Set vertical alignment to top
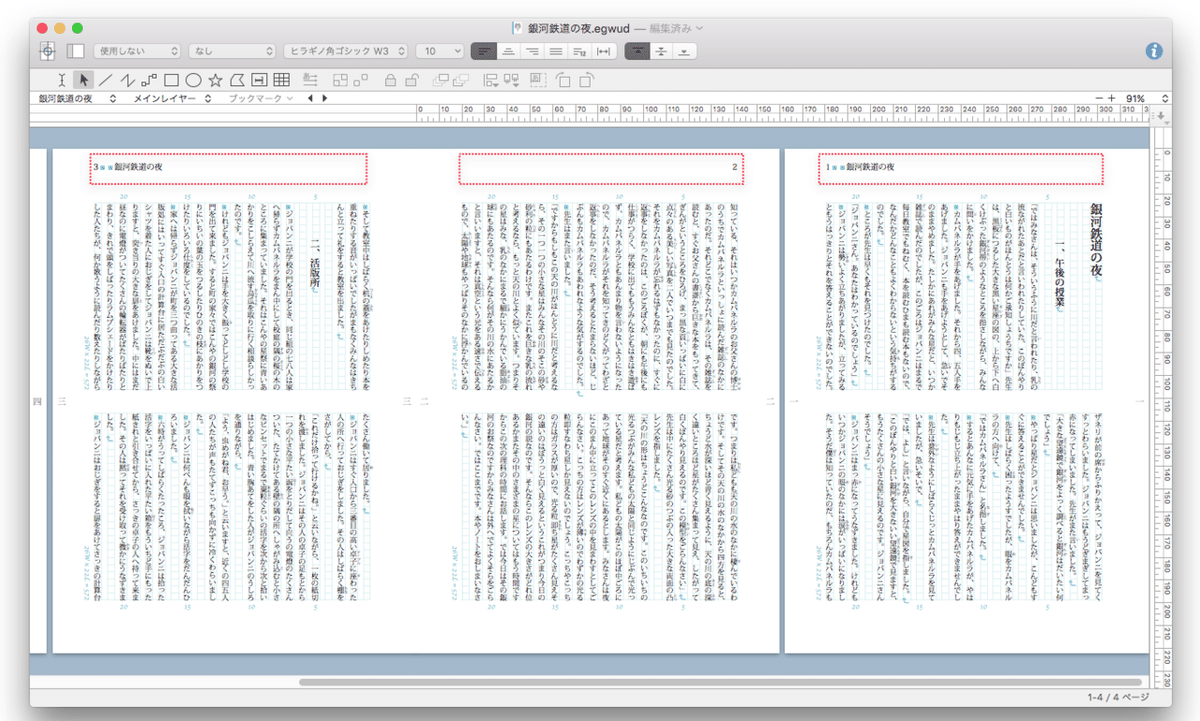 click(637, 50)
